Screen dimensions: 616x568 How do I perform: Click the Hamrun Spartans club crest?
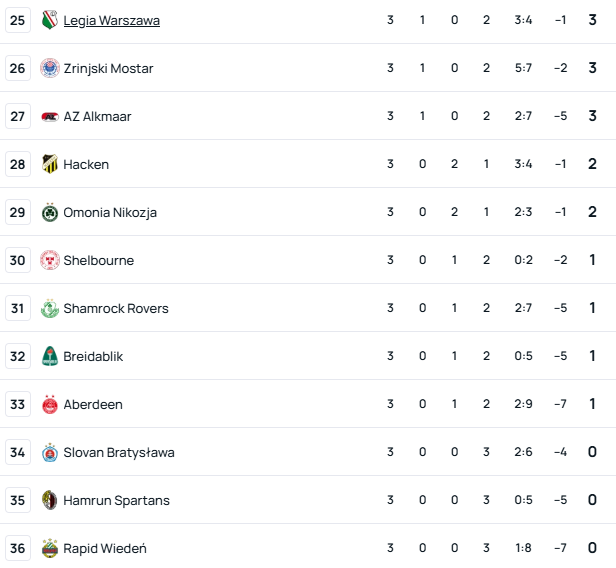tap(50, 500)
